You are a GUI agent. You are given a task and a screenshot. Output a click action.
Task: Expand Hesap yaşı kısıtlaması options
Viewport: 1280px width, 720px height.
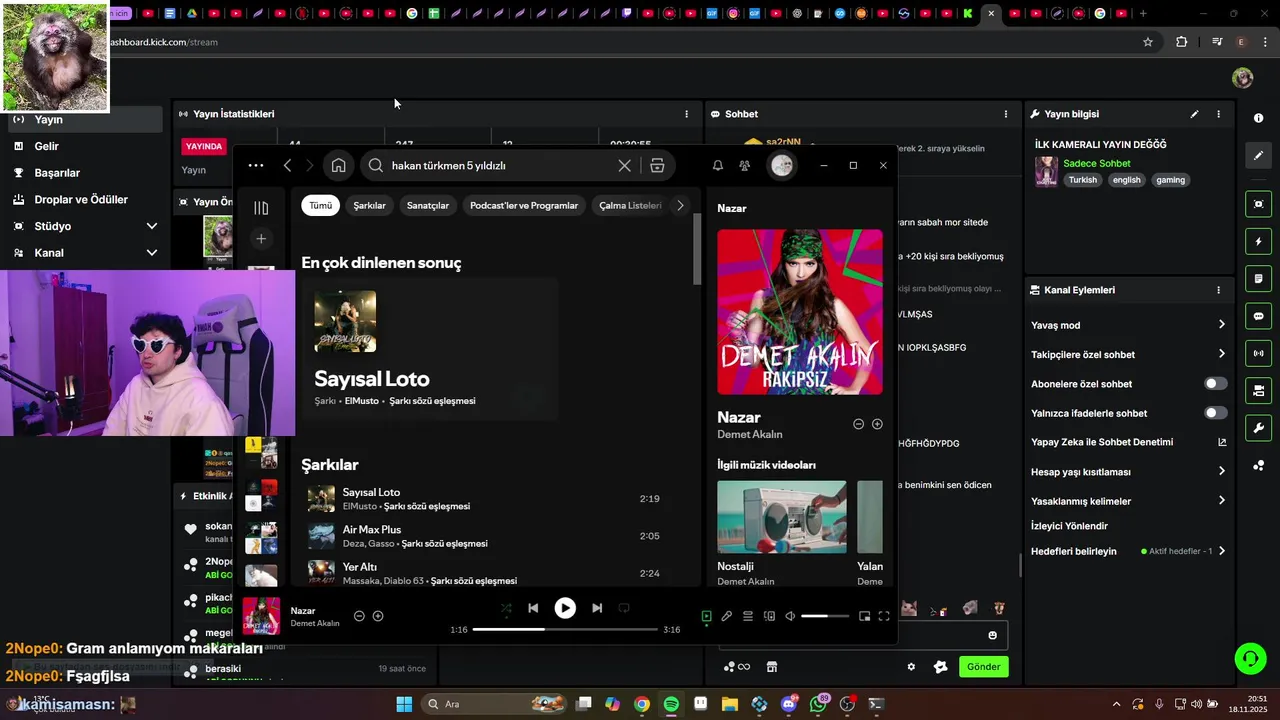tap(1221, 471)
